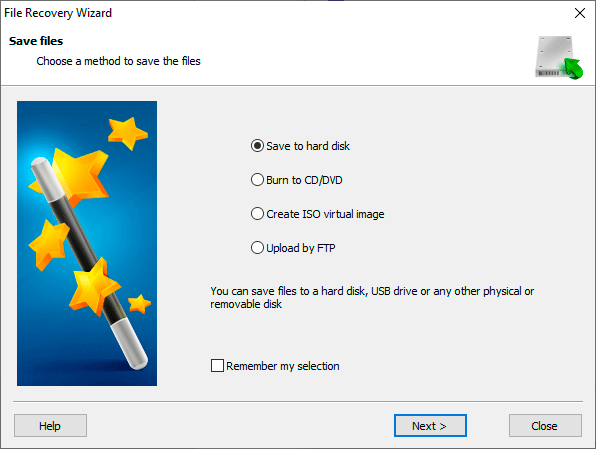Click the Next > button
The image size is (596, 449).
coord(430,425)
